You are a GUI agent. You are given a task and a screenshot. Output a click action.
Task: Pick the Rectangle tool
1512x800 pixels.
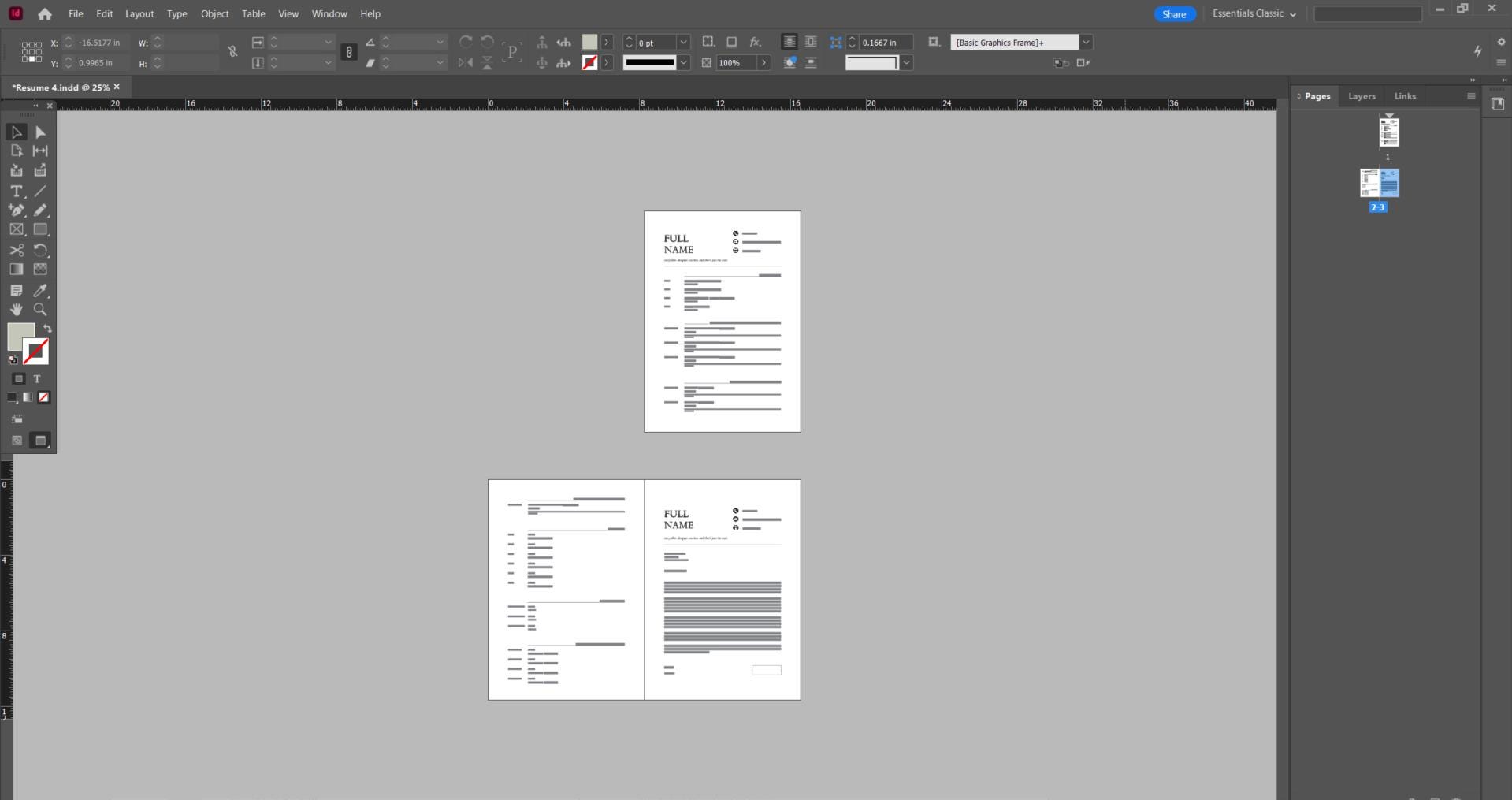(40, 229)
